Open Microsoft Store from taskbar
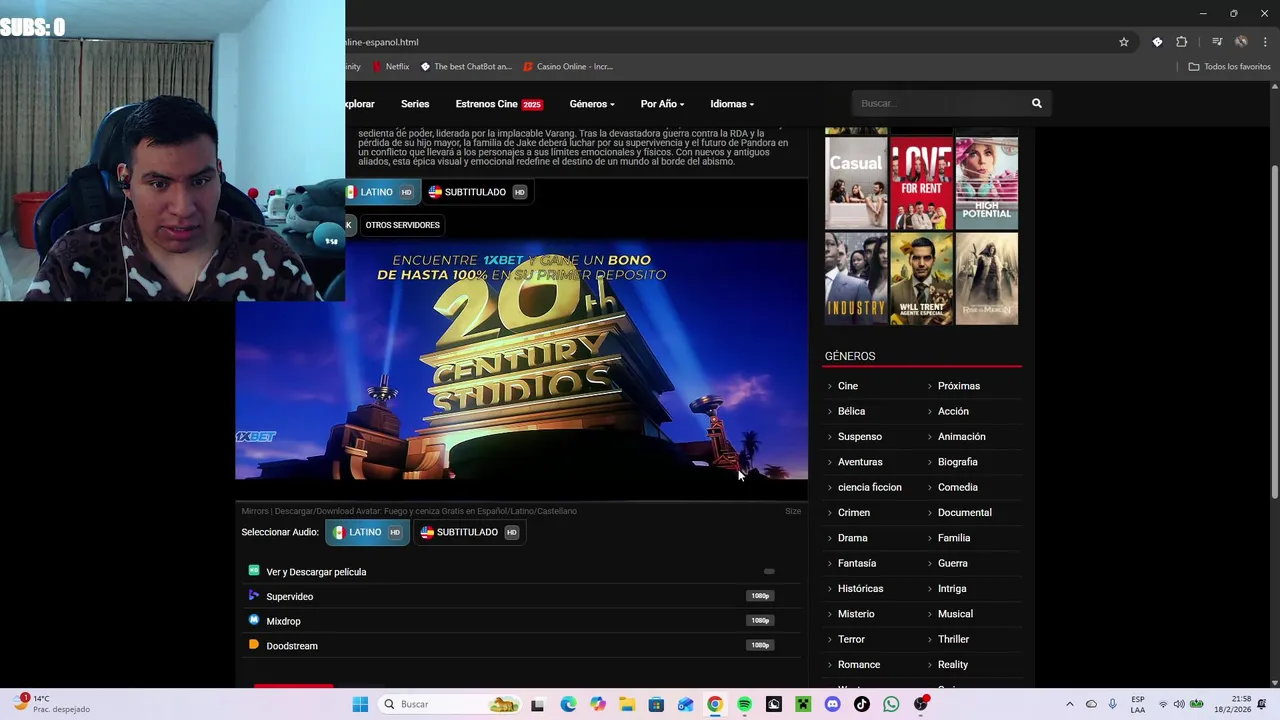Image resolution: width=1280 pixels, height=720 pixels. (x=656, y=704)
